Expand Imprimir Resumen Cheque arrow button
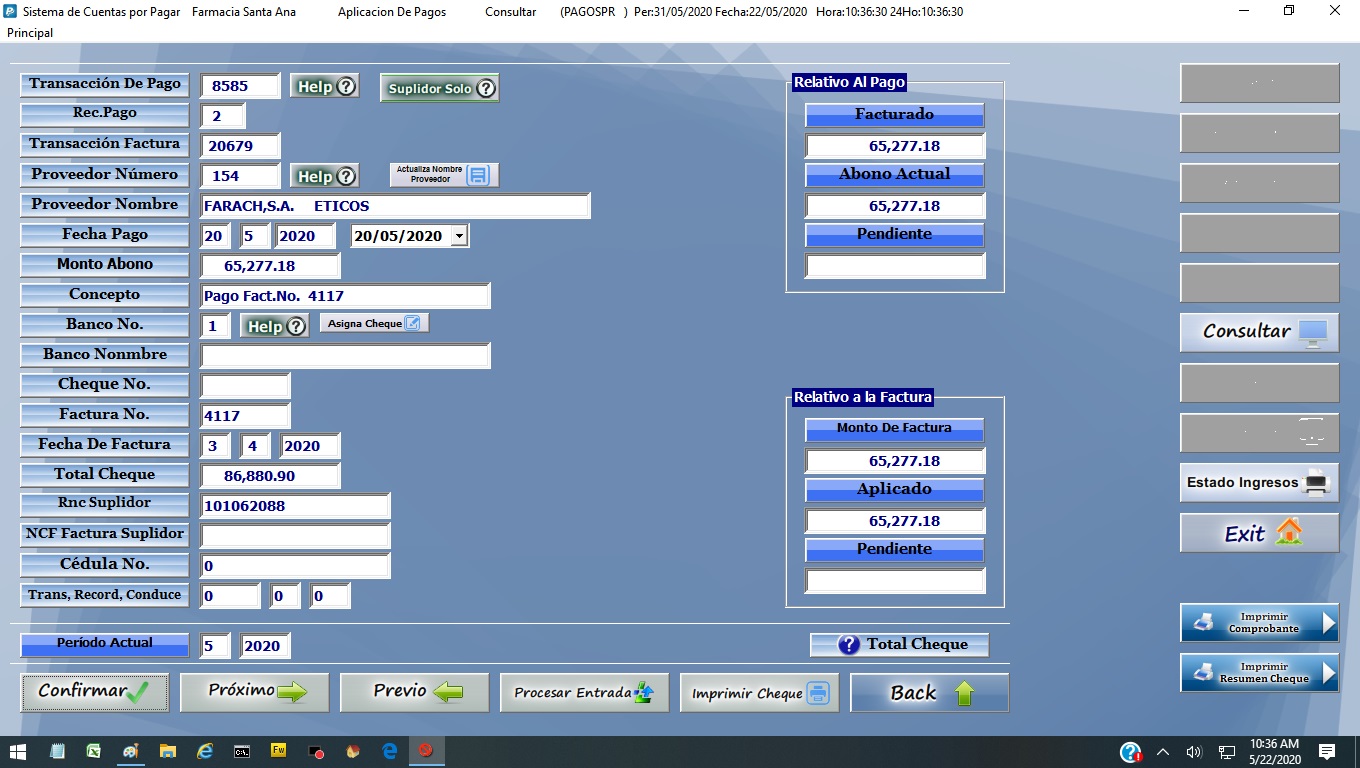The image size is (1360, 768). point(1327,673)
